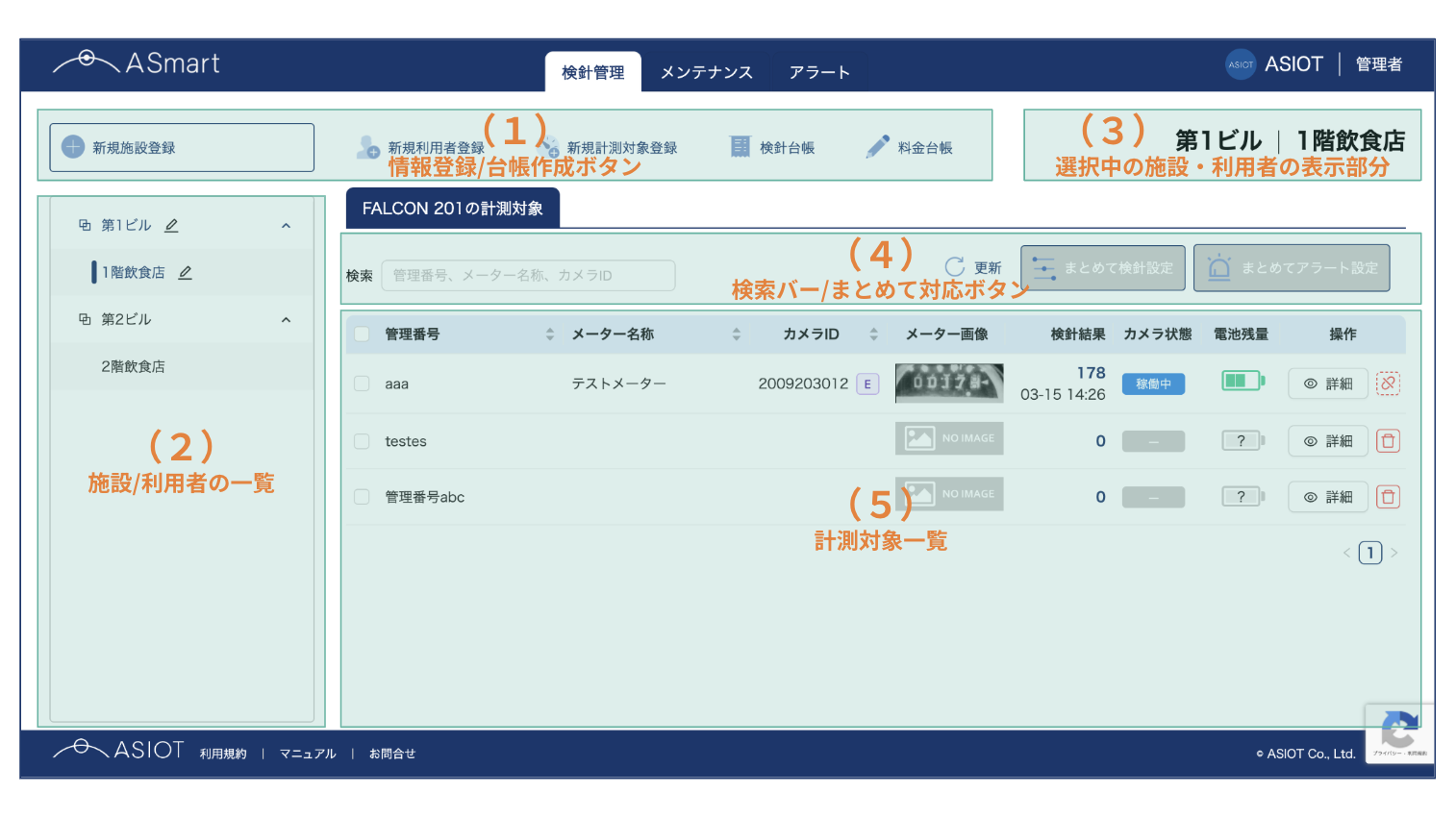This screenshot has width=1456, height=817.
Task: Click the unlink icon for aaa
Action: 1388,384
